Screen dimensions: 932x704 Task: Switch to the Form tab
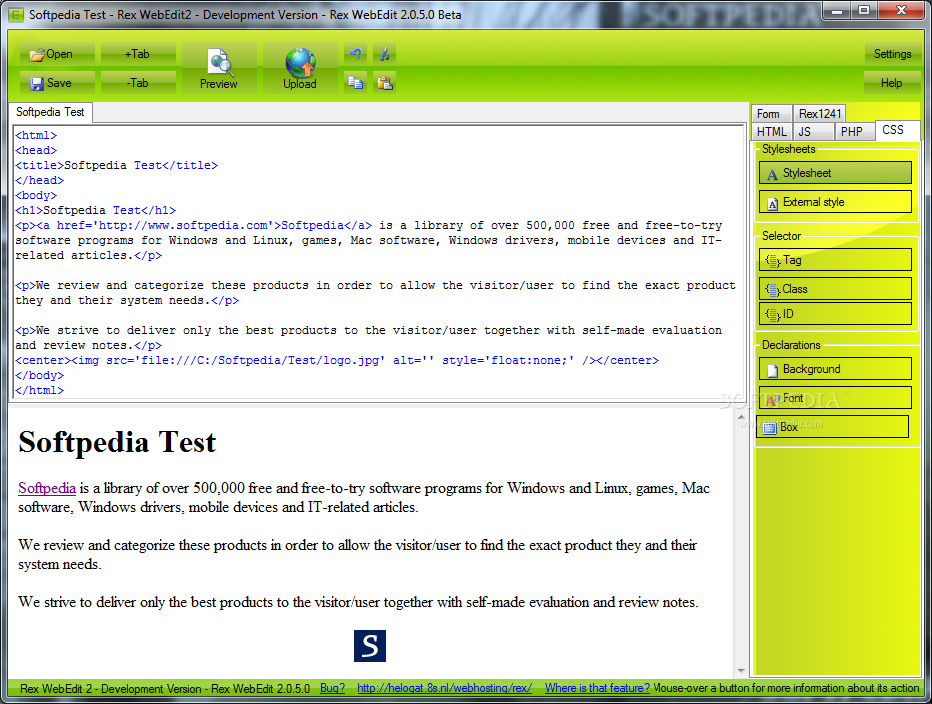tap(771, 114)
